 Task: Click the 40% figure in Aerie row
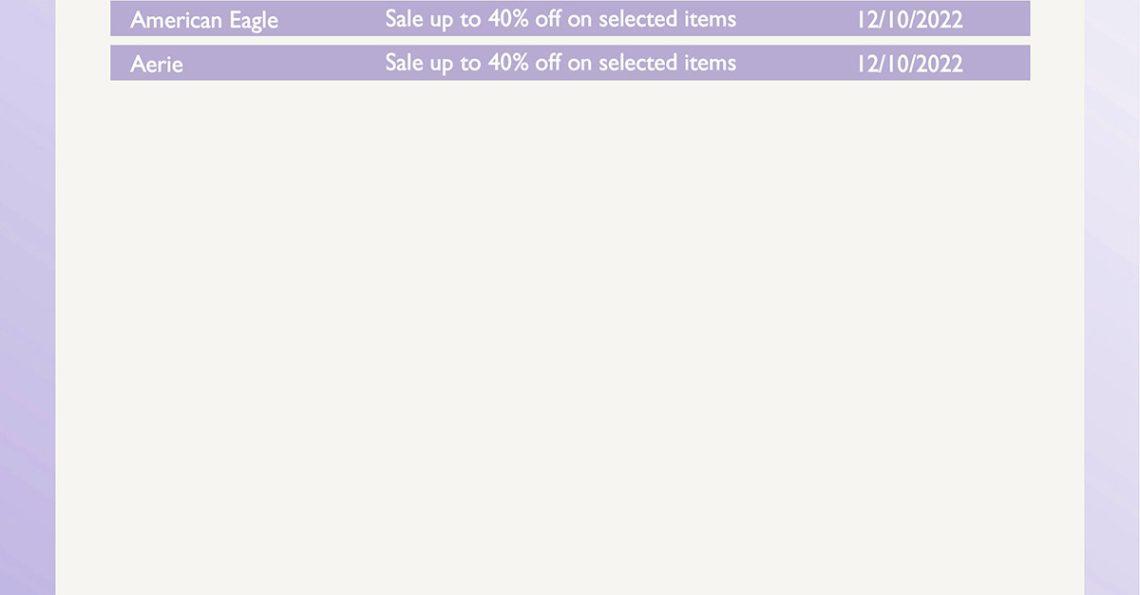508,63
